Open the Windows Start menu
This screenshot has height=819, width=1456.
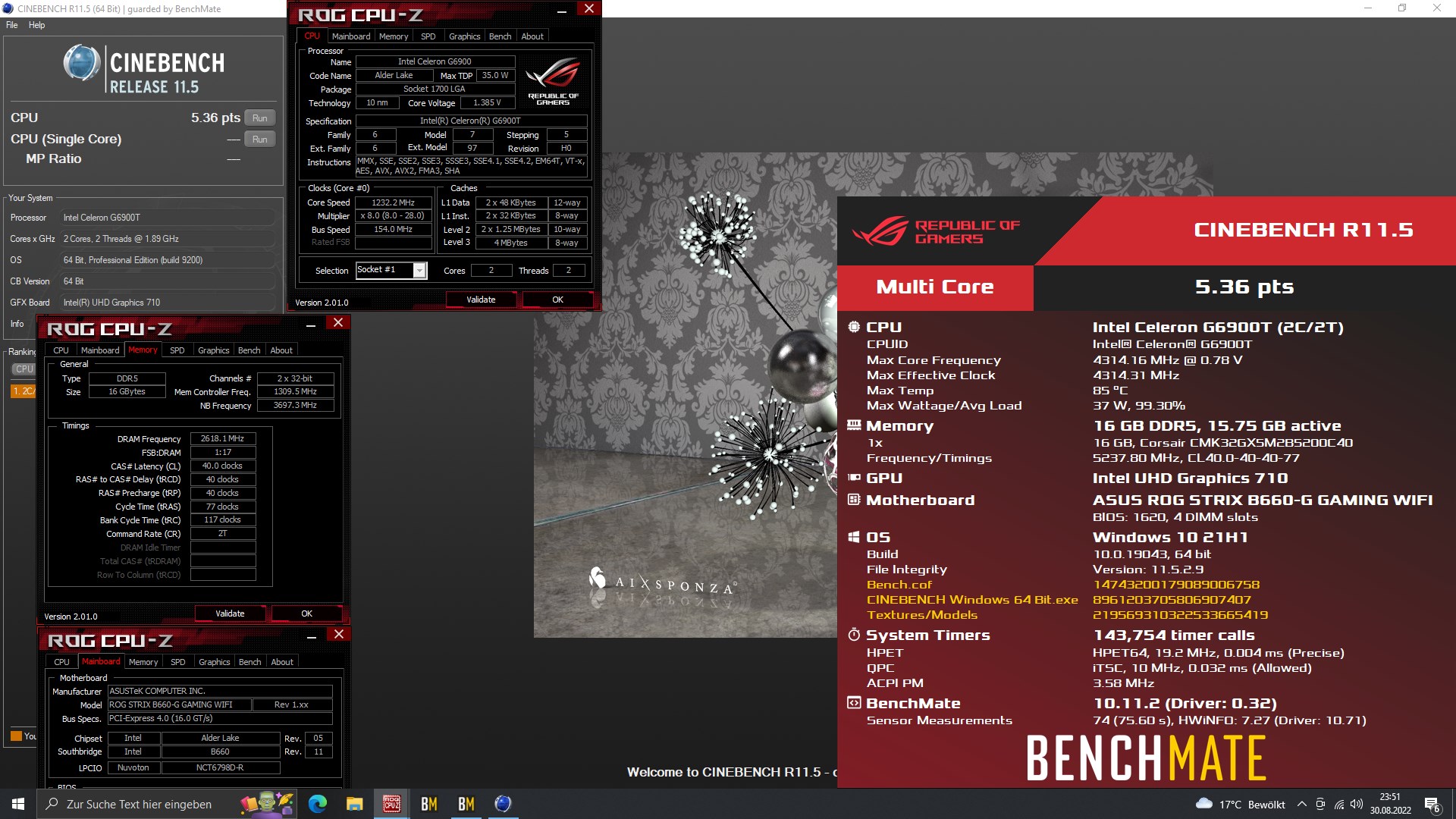tap(18, 804)
